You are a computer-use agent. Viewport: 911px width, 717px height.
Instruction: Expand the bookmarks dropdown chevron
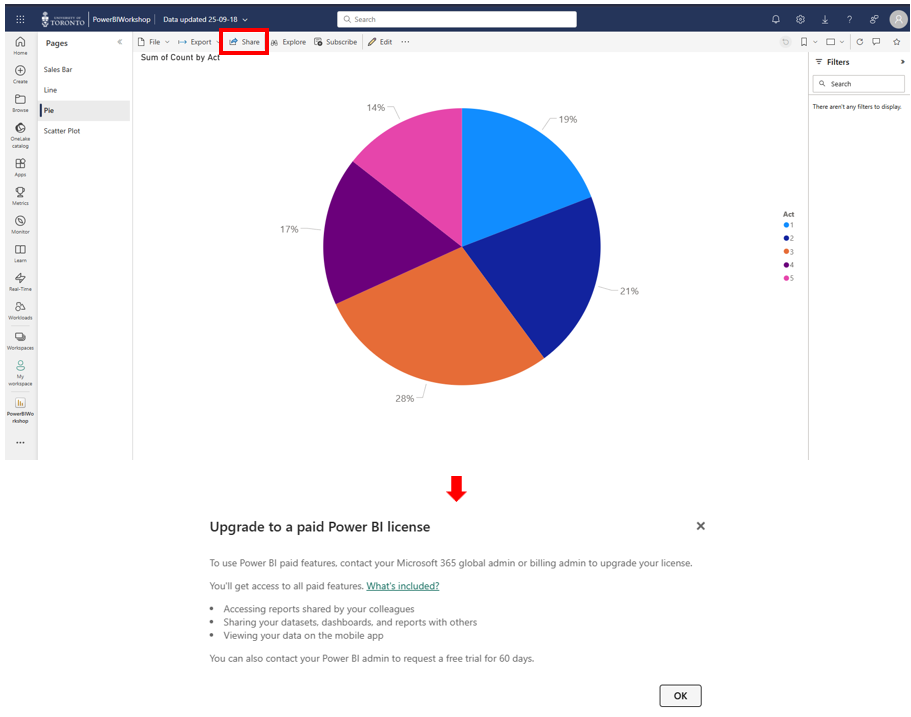click(815, 42)
